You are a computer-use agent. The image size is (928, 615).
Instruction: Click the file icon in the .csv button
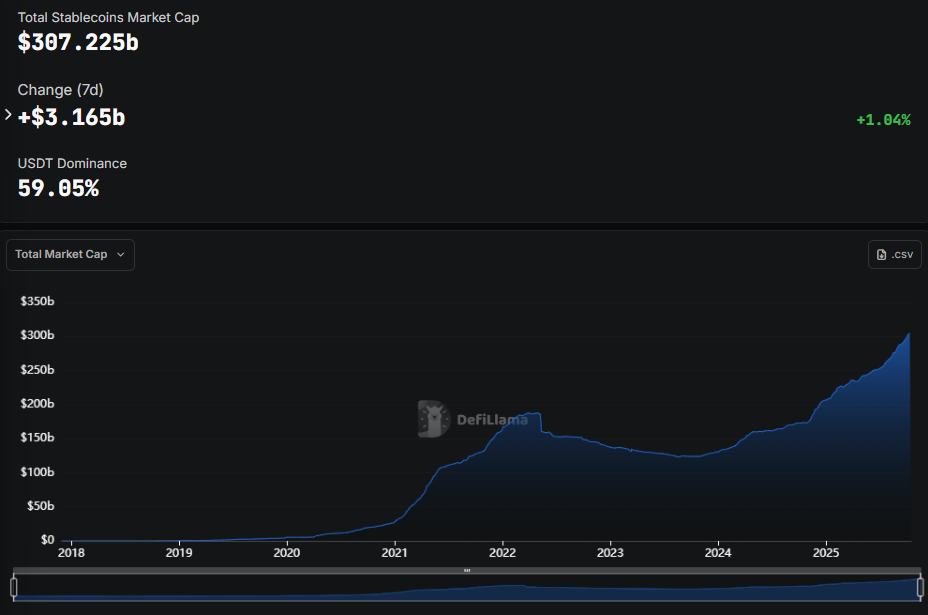click(x=881, y=255)
